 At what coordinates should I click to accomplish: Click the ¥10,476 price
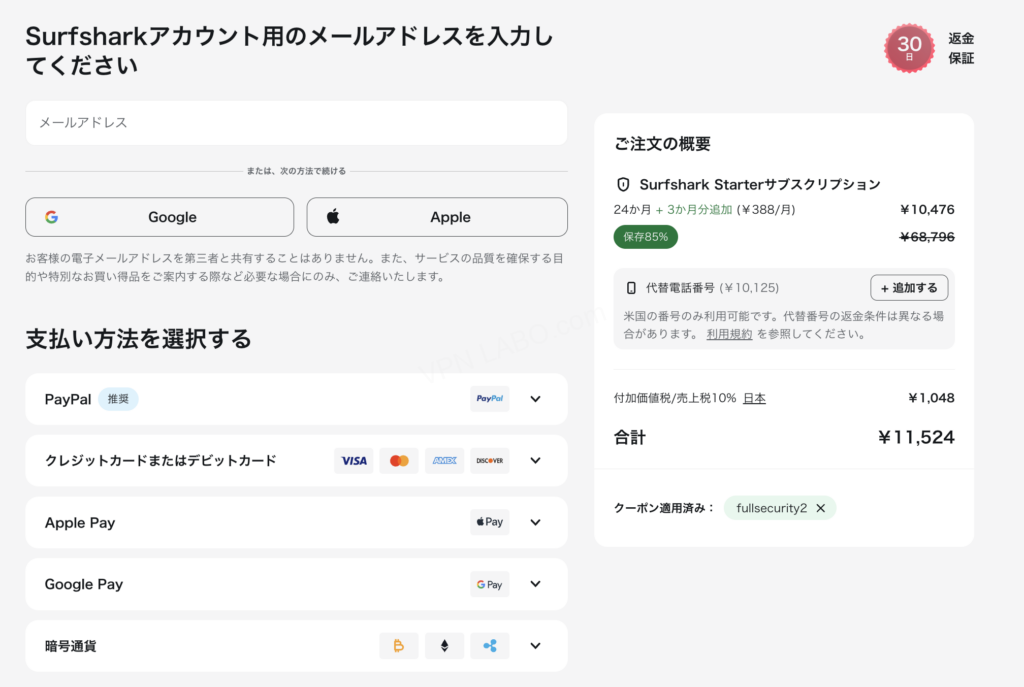[927, 210]
